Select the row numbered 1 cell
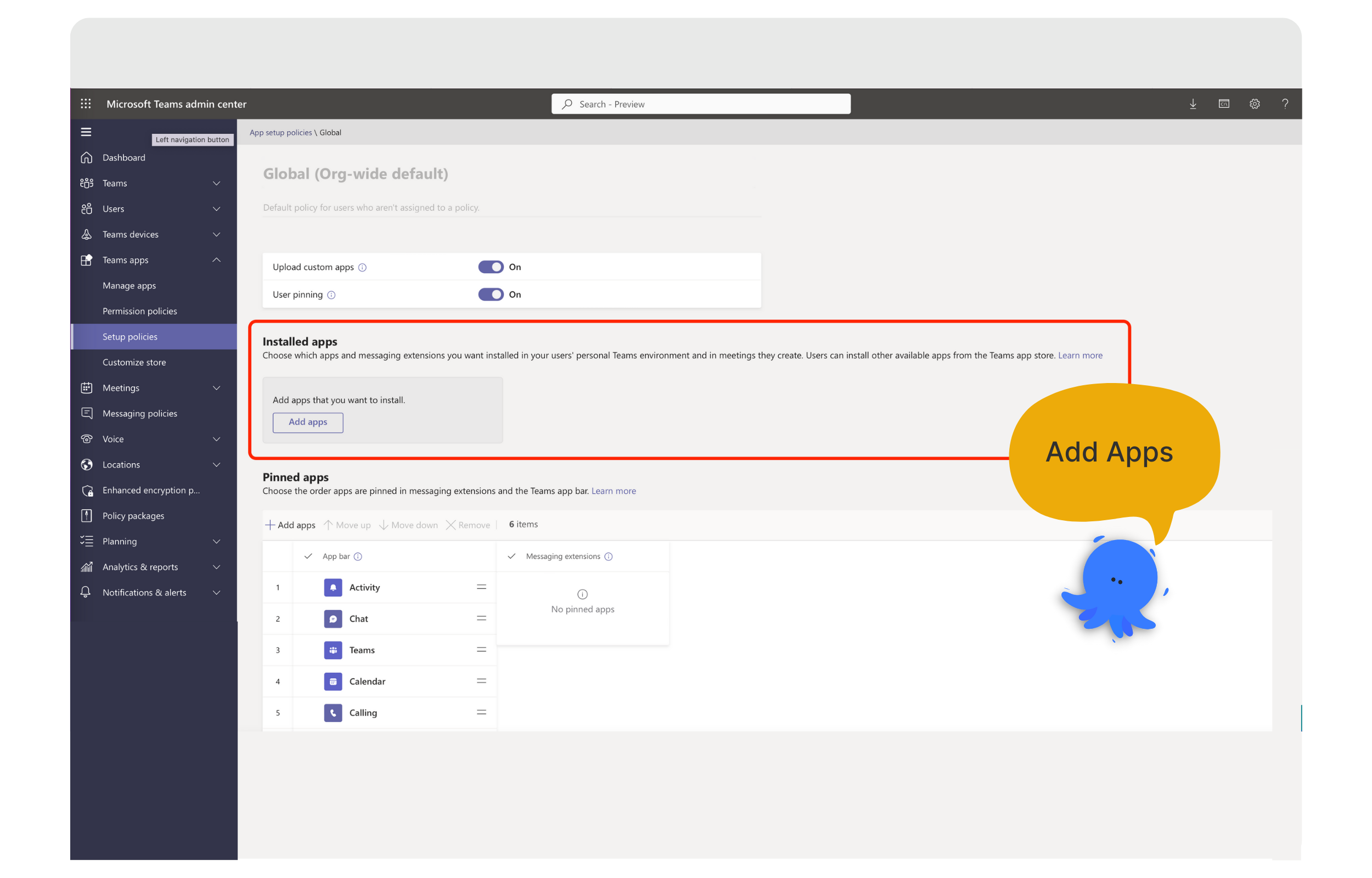 pyautogui.click(x=278, y=587)
